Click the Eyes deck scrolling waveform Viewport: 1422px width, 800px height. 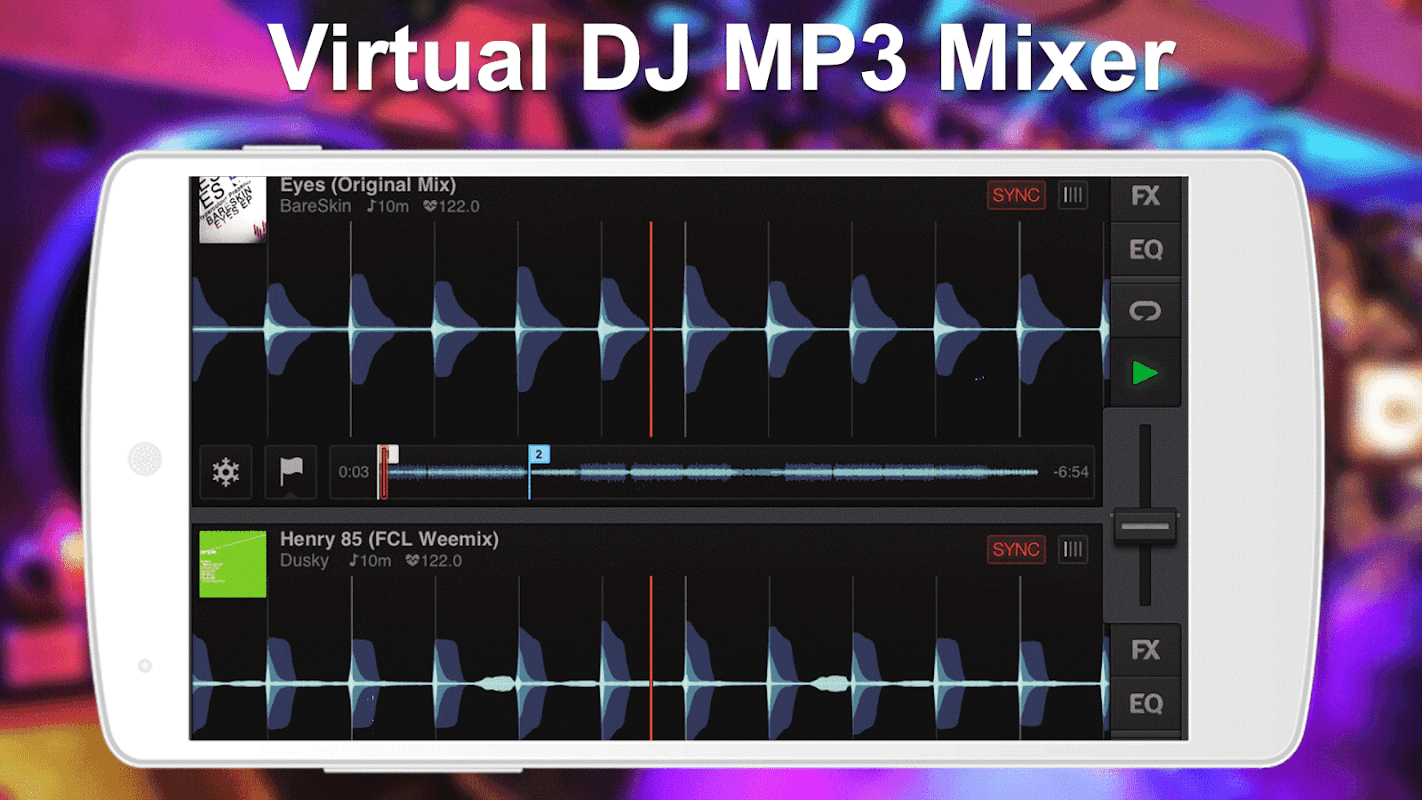(x=650, y=329)
